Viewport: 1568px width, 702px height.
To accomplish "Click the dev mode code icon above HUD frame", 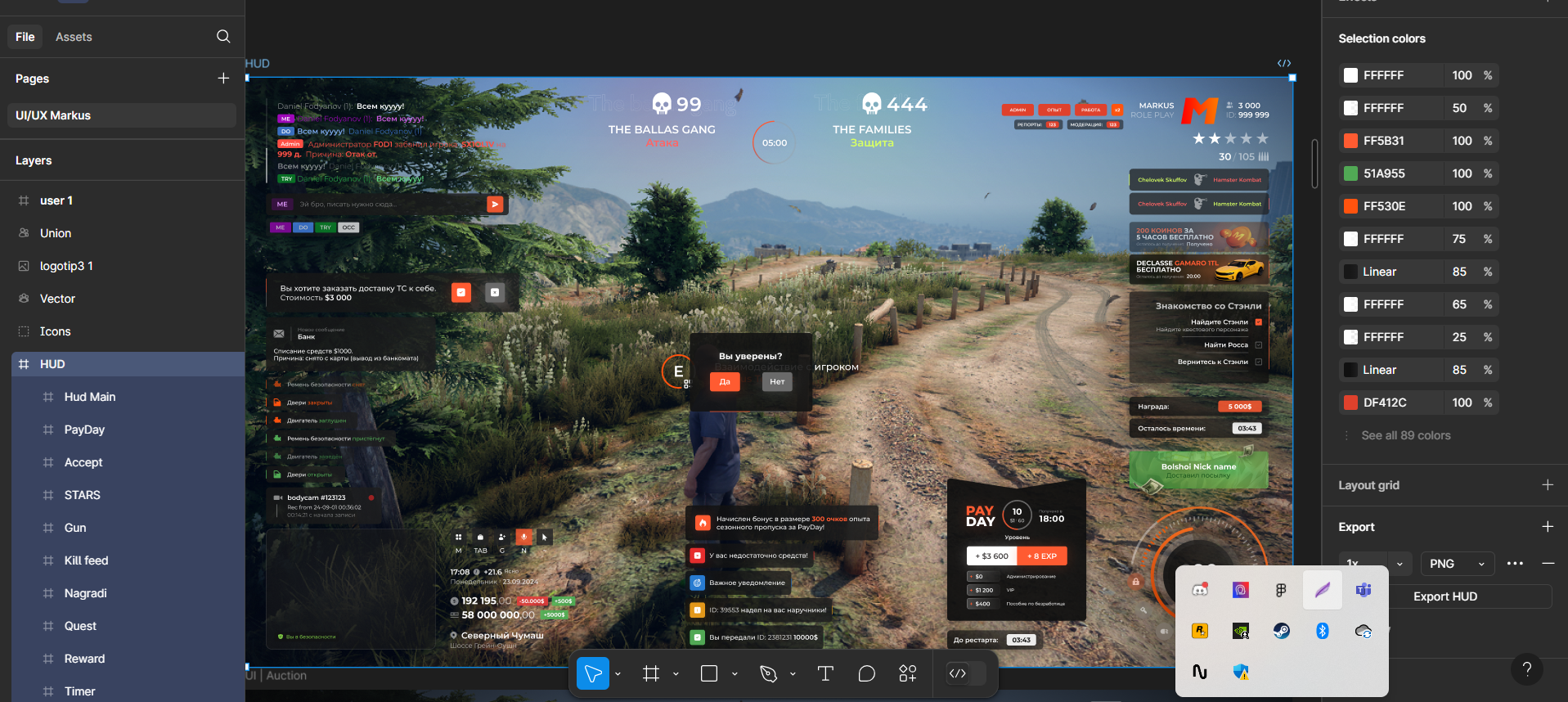I will click(x=1284, y=63).
